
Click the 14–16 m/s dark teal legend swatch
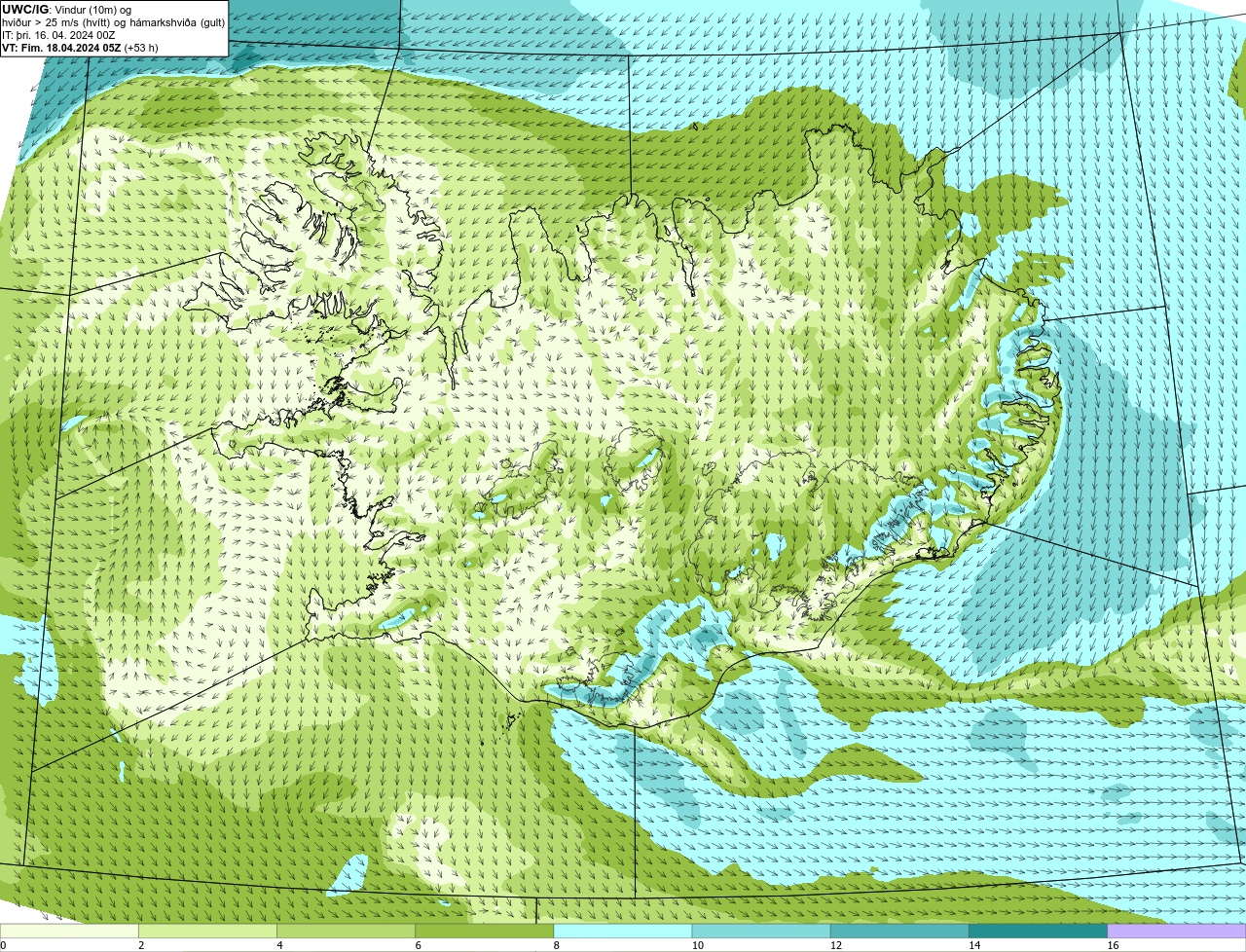1039,932
